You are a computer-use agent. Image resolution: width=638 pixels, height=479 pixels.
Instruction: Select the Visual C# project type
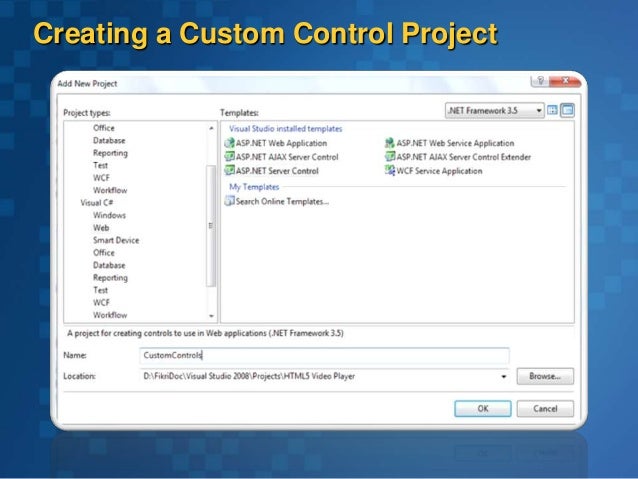pos(97,203)
